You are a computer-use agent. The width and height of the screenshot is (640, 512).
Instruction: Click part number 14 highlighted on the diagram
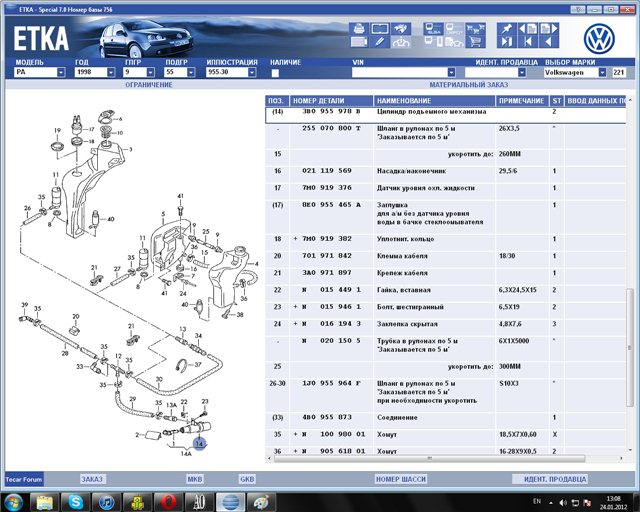point(200,444)
